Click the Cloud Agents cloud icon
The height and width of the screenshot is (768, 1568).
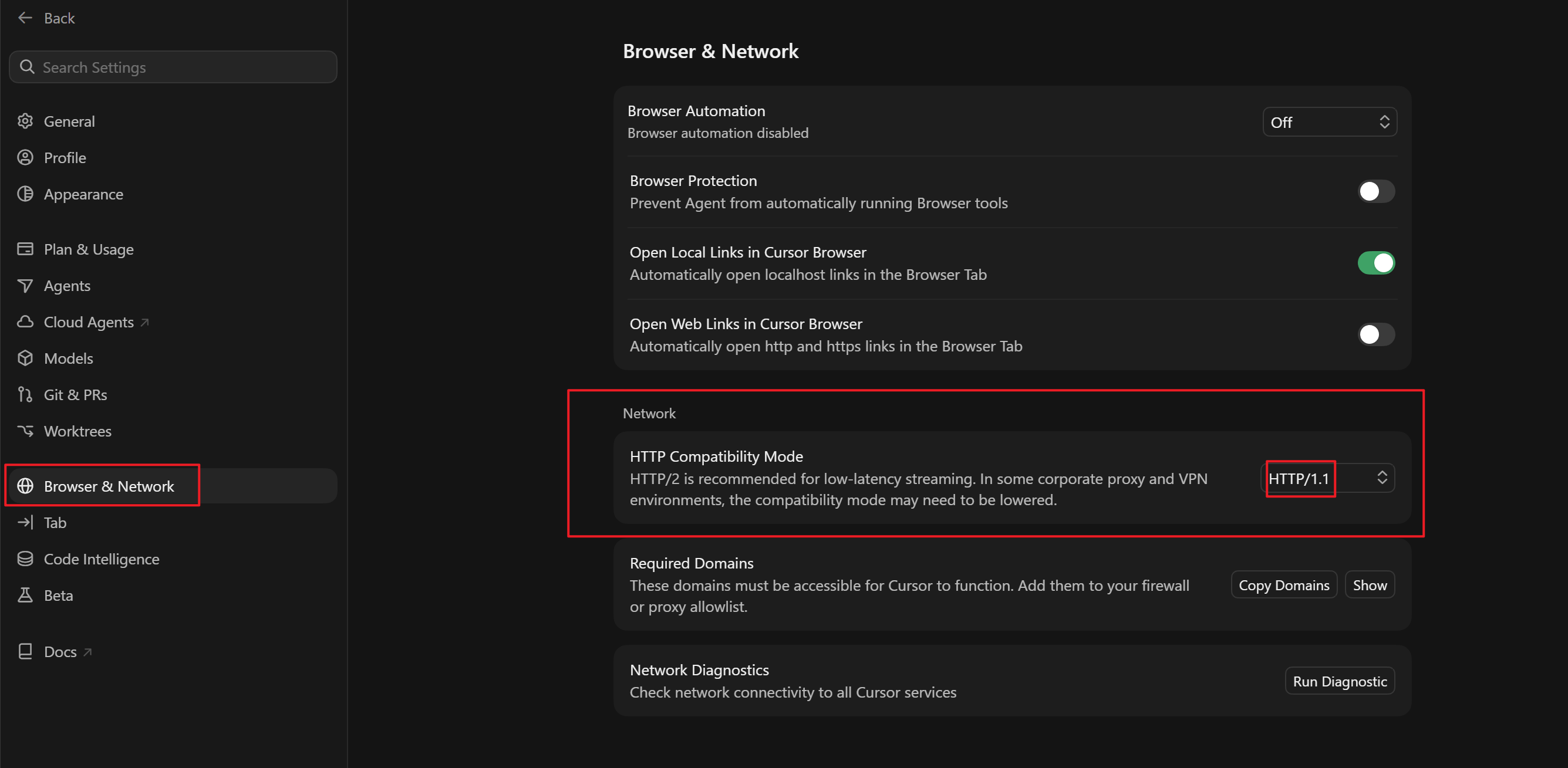tap(25, 322)
